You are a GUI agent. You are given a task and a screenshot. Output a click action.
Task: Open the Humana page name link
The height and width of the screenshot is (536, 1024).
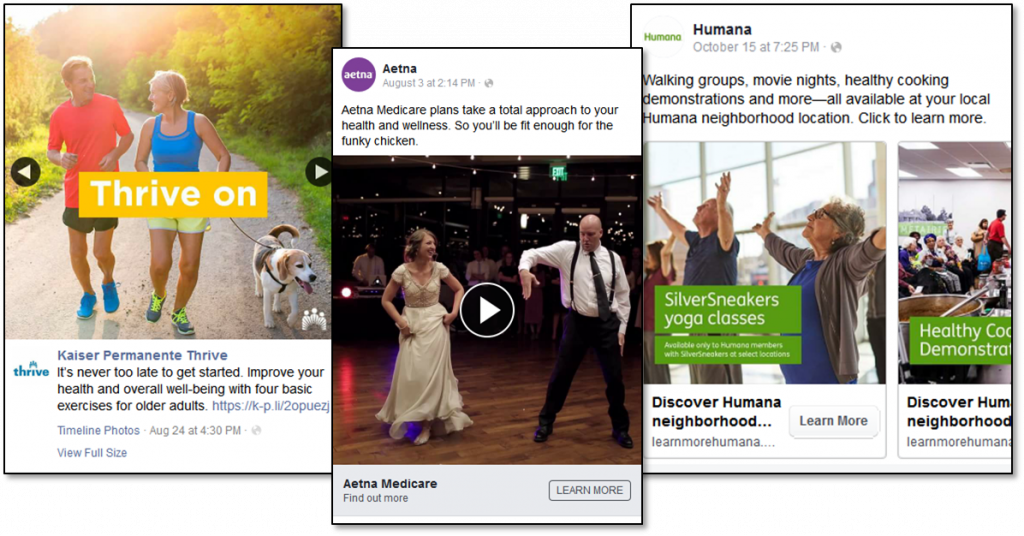click(722, 29)
